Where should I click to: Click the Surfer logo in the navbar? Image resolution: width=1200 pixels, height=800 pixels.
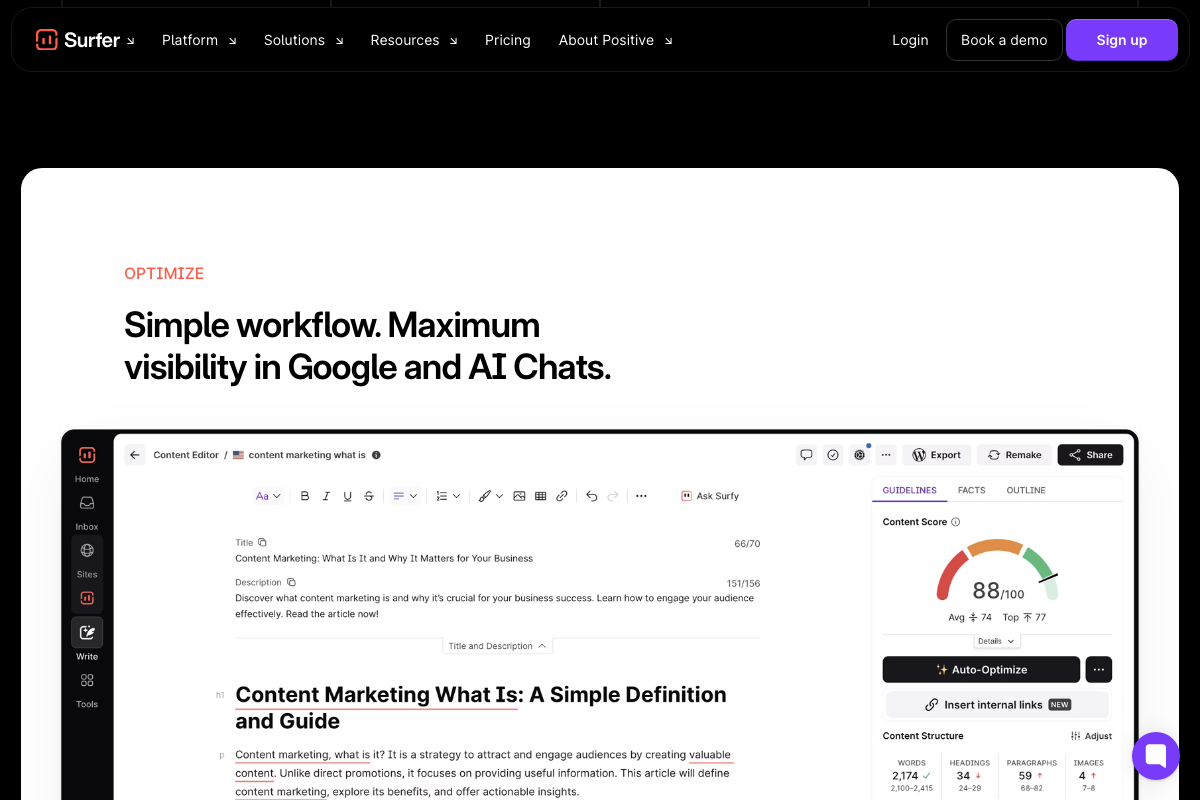click(x=78, y=40)
